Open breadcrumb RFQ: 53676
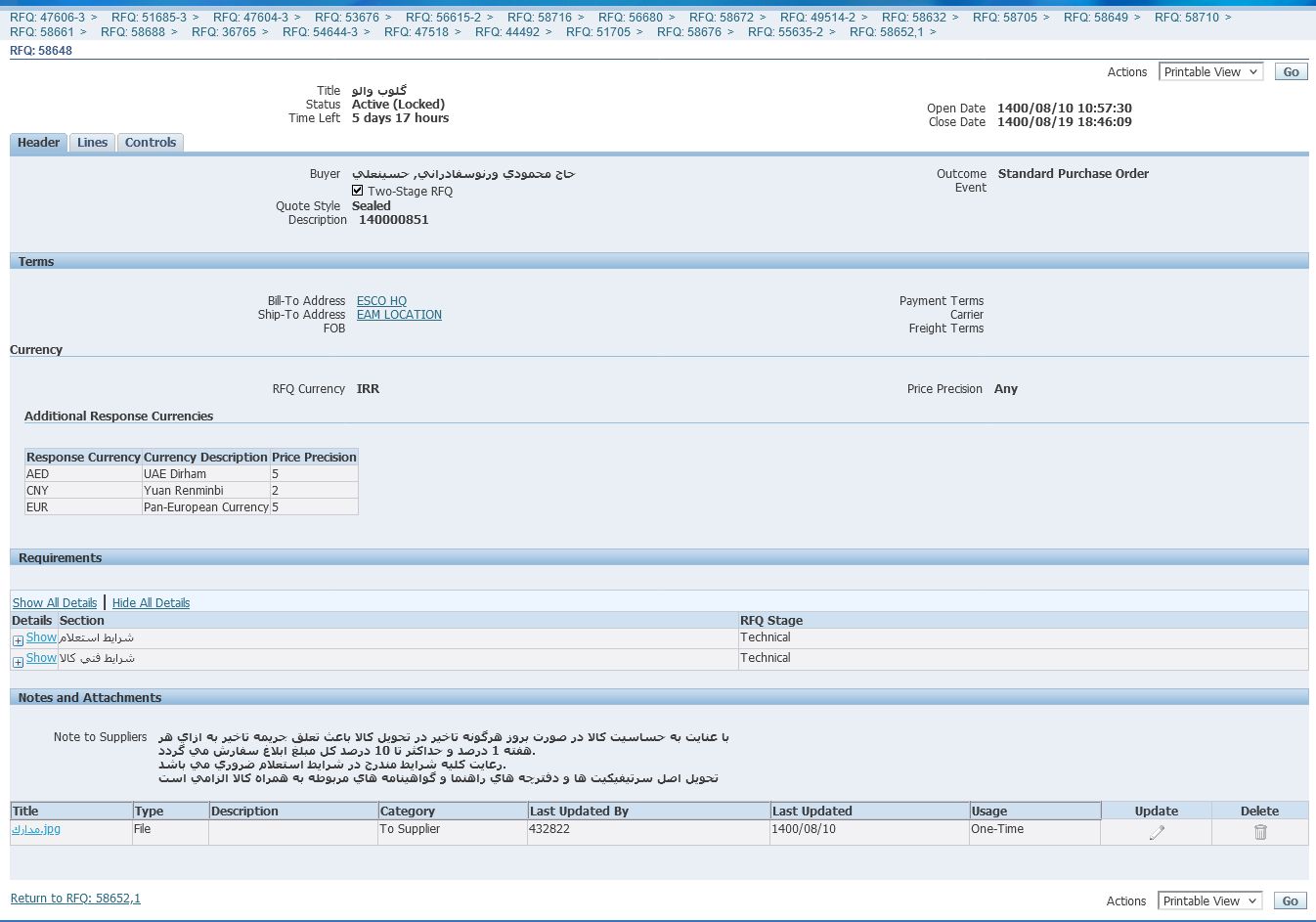Image resolution: width=1316 pixels, height=922 pixels. (x=347, y=18)
